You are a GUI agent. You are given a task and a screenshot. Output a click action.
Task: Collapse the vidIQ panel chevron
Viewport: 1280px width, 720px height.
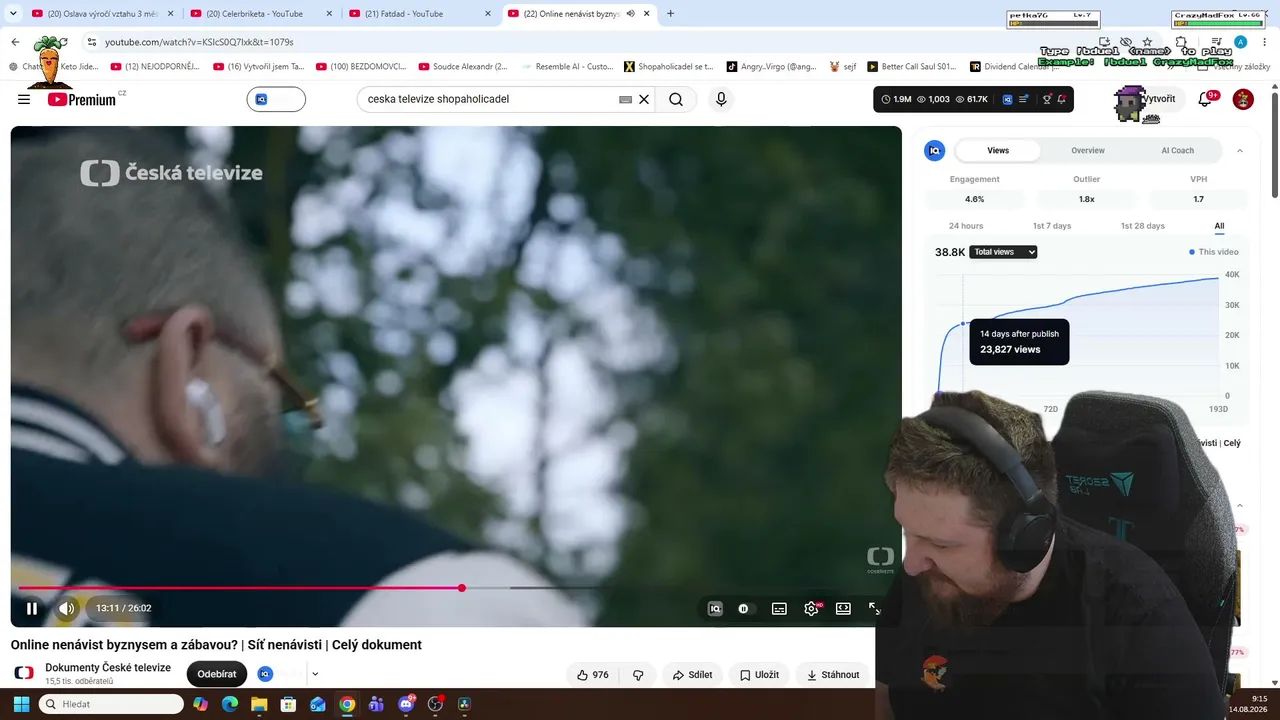tap(1240, 150)
